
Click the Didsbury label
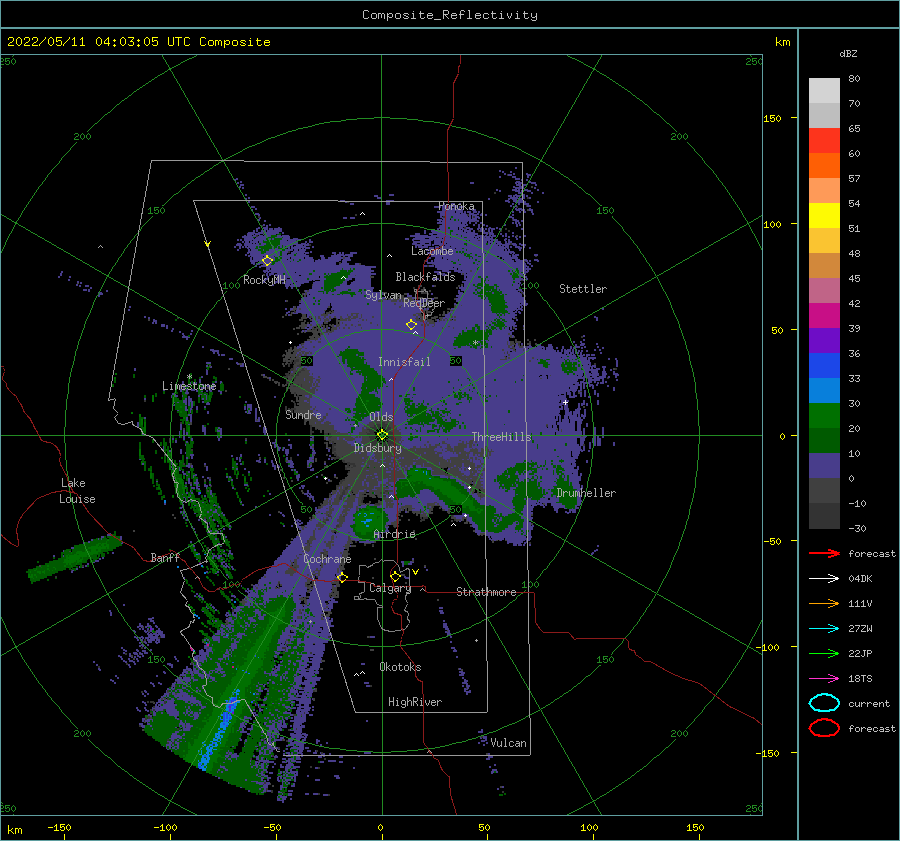[378, 448]
